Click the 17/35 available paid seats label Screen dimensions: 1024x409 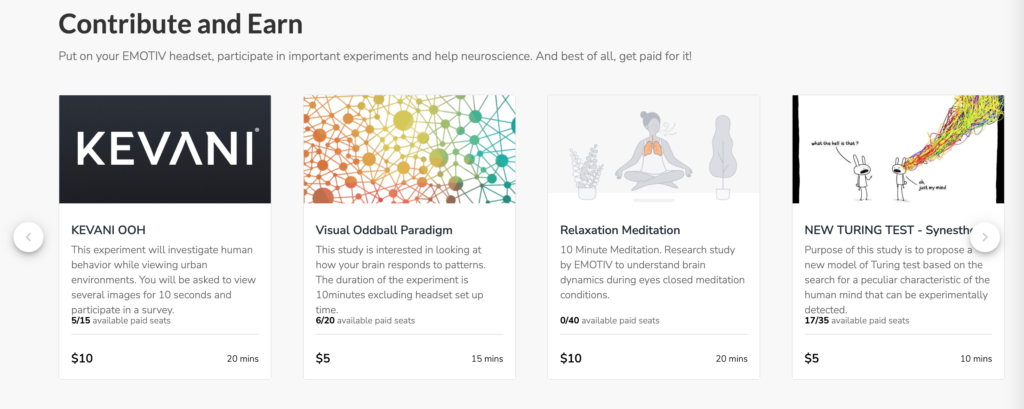857,321
